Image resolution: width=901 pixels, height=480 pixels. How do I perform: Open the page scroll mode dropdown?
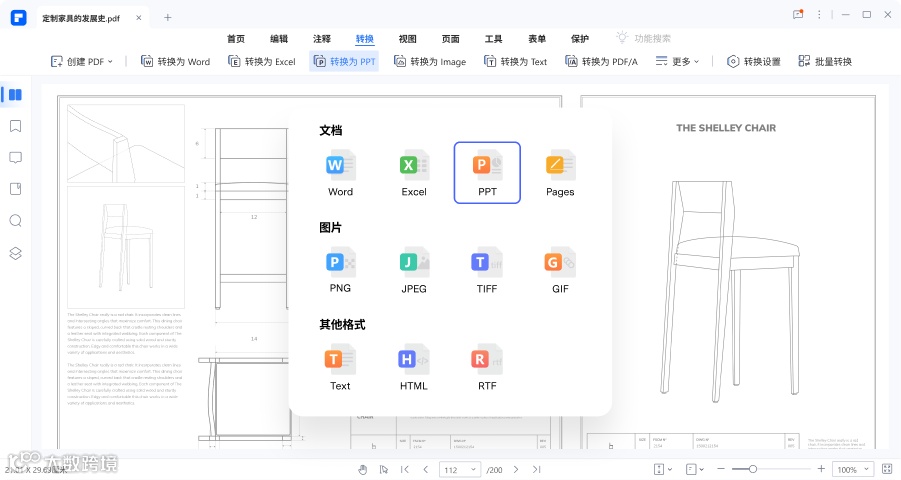pyautogui.click(x=663, y=470)
